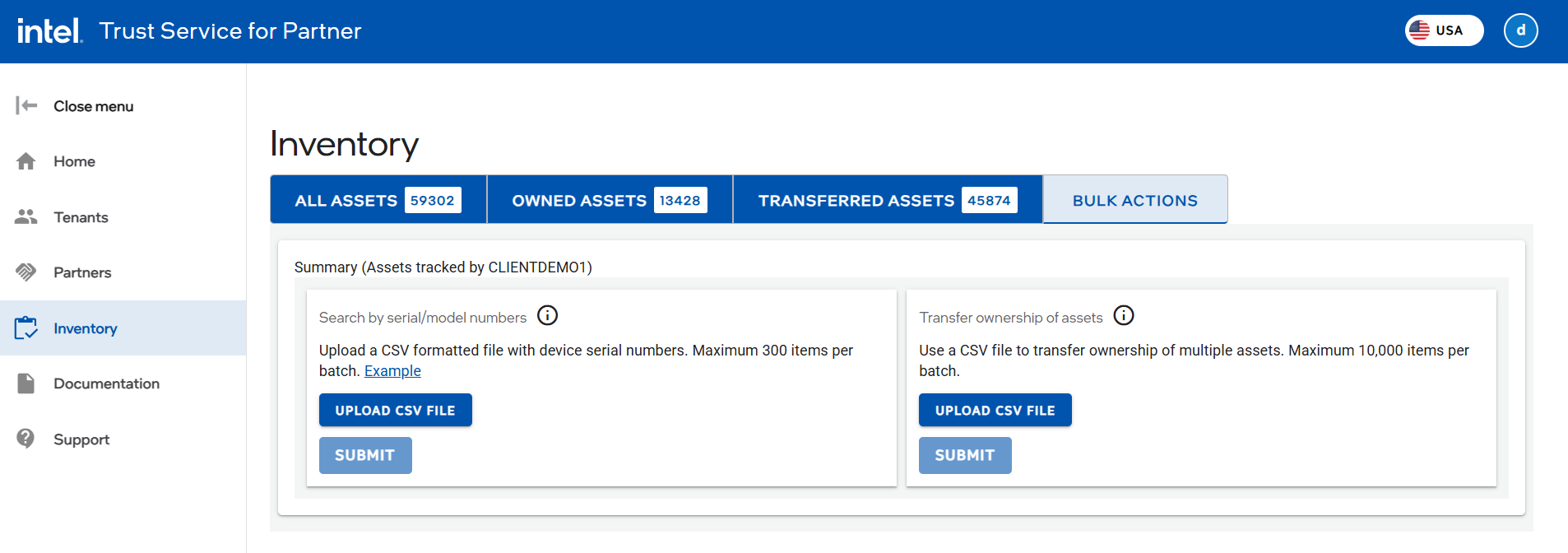Click the Intel logo in header
The image size is (1568, 553).
(x=50, y=31)
